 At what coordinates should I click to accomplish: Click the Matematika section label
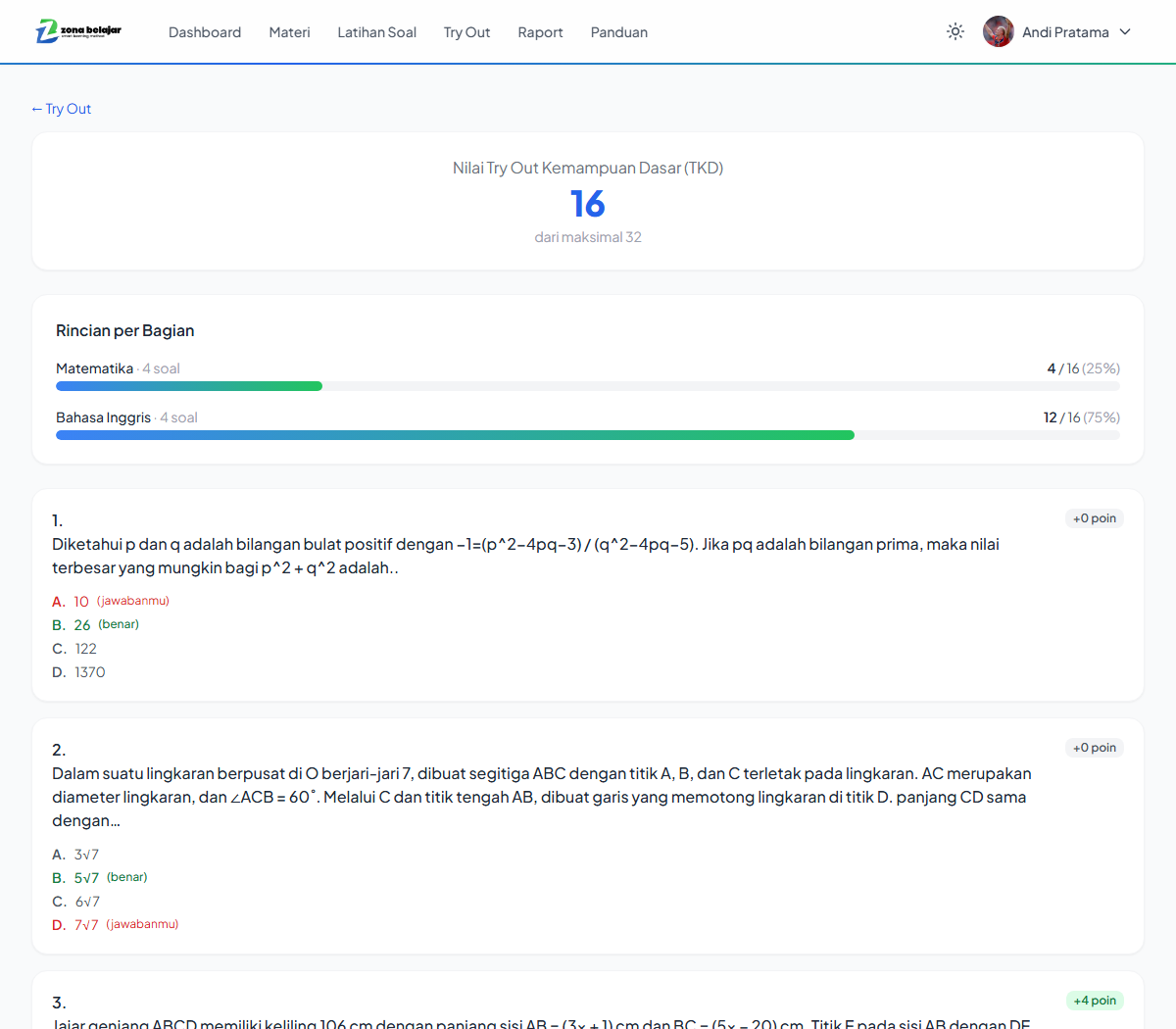click(x=94, y=368)
